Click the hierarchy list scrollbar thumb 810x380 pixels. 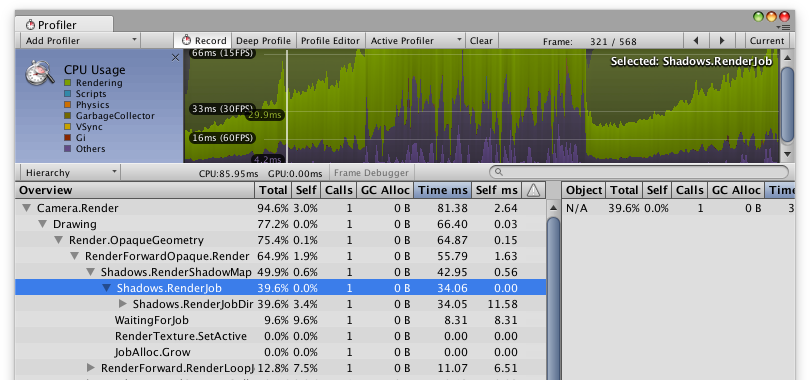coord(553,298)
